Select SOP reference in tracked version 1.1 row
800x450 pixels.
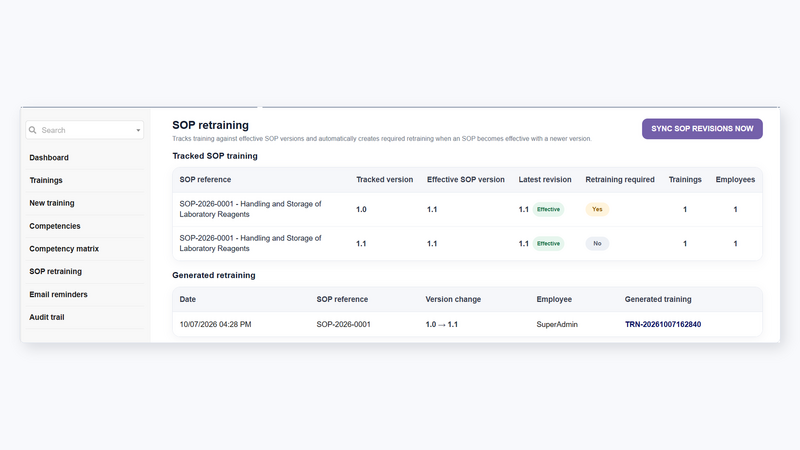[250, 243]
